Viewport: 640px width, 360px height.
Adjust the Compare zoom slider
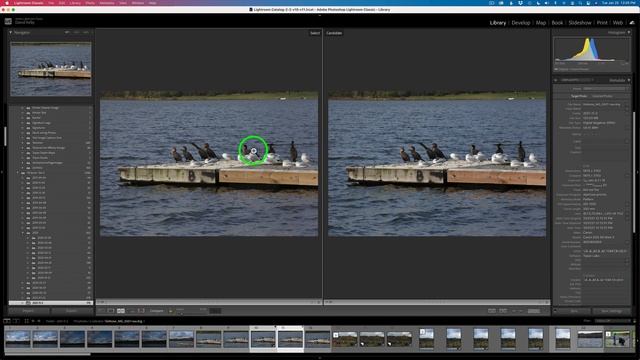point(192,313)
